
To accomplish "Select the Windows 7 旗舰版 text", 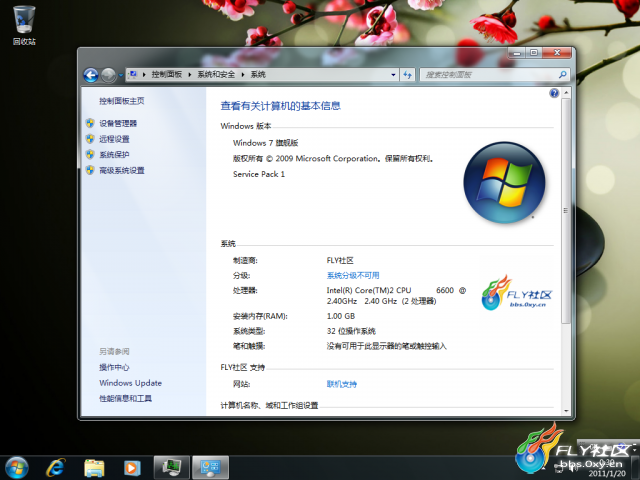I will coord(265,143).
